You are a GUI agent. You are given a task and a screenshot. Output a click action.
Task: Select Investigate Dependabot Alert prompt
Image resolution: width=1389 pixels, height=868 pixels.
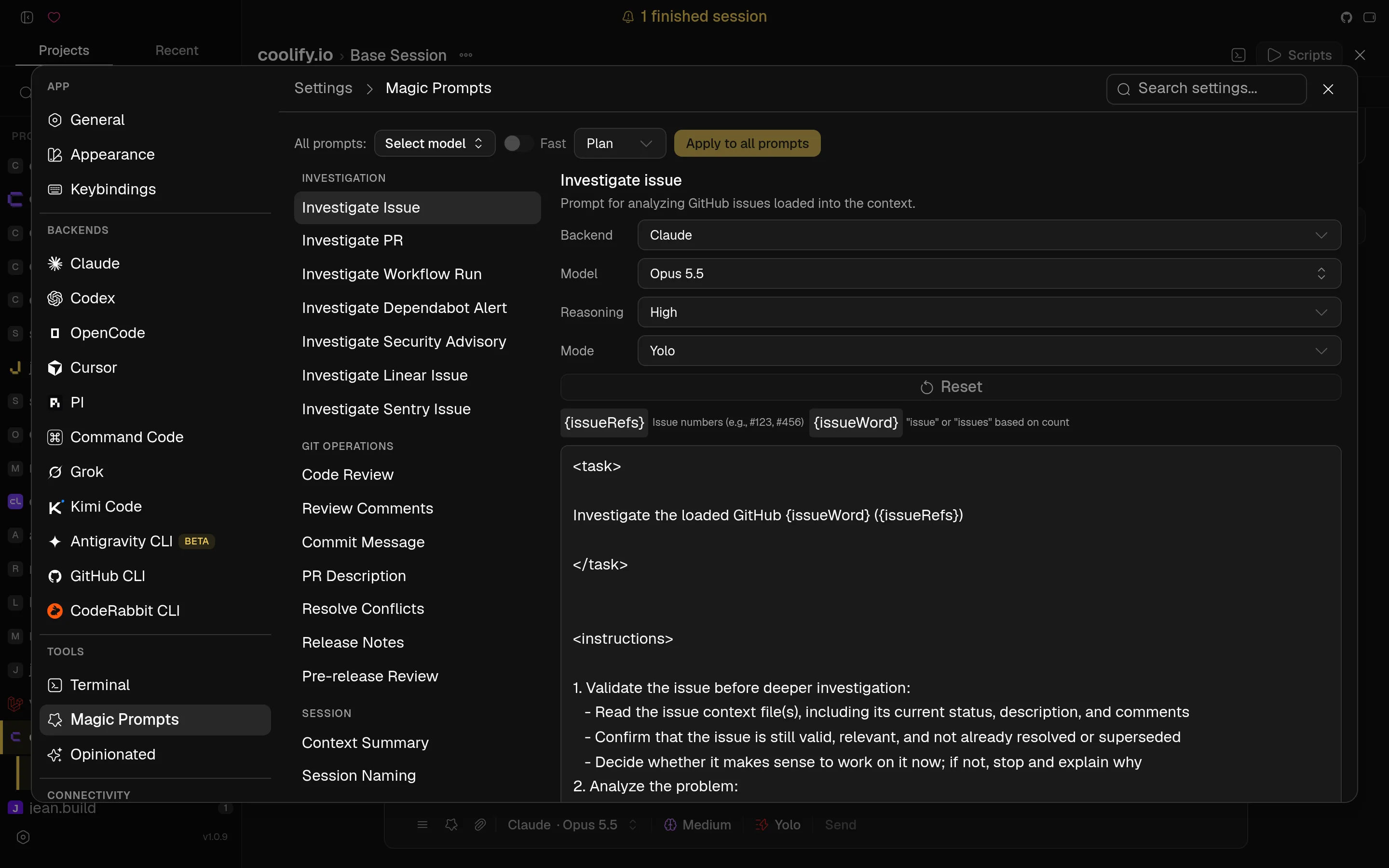[x=417, y=308]
